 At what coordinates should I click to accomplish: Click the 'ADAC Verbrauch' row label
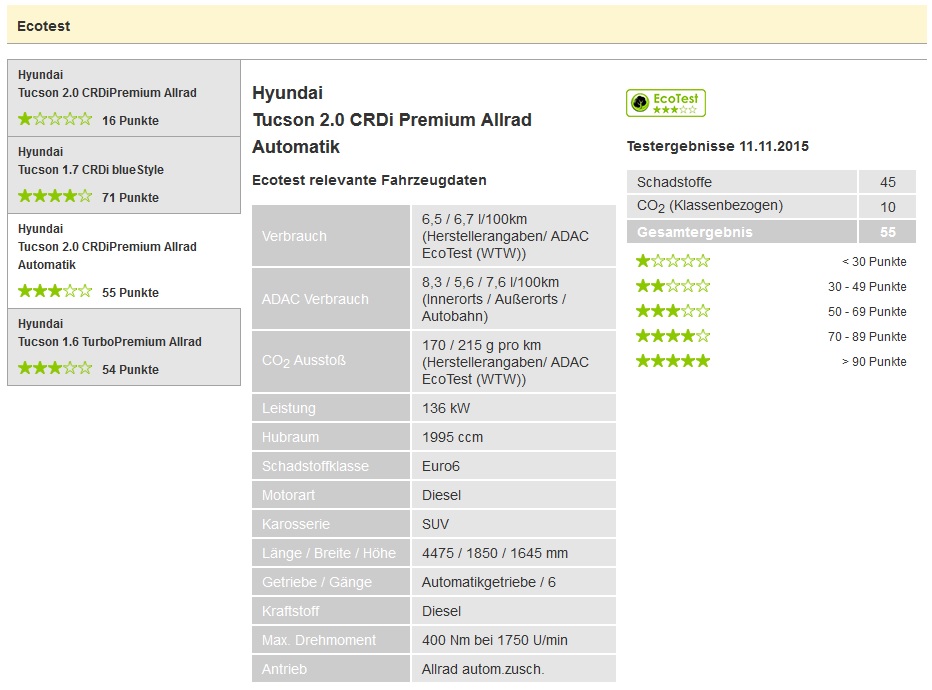click(x=315, y=299)
